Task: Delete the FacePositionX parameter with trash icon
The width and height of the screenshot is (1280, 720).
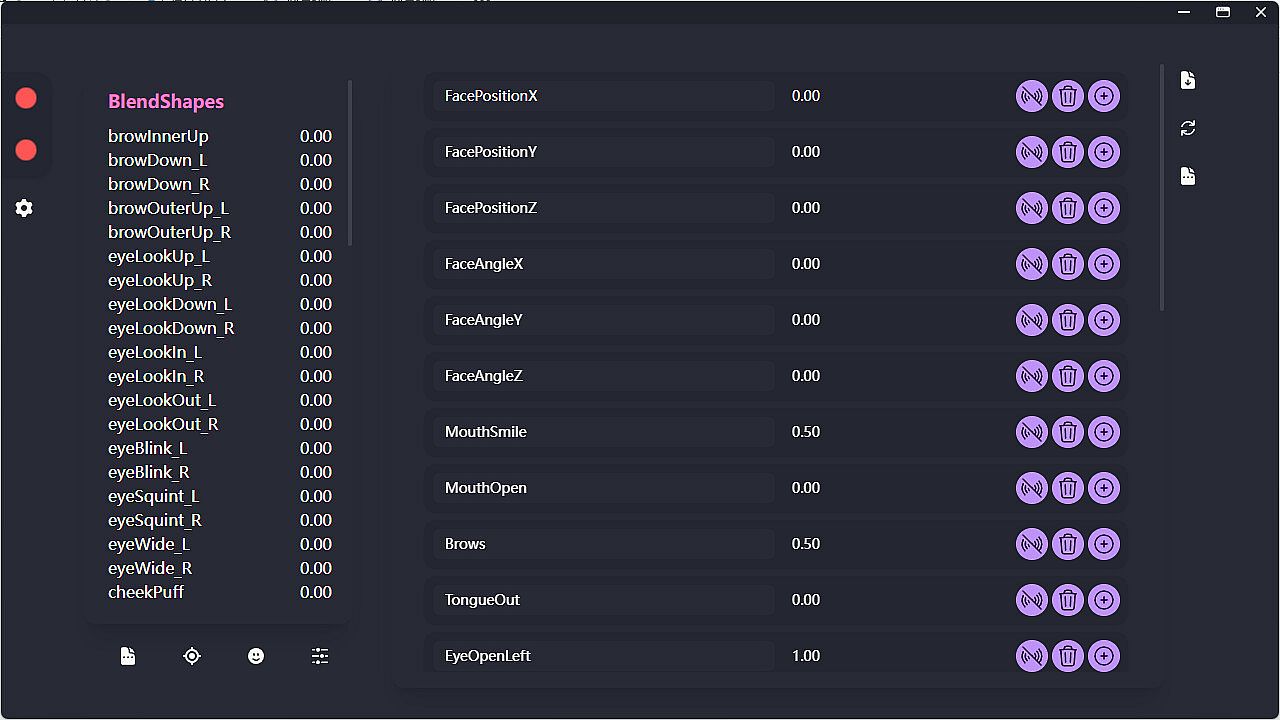Action: tap(1068, 96)
